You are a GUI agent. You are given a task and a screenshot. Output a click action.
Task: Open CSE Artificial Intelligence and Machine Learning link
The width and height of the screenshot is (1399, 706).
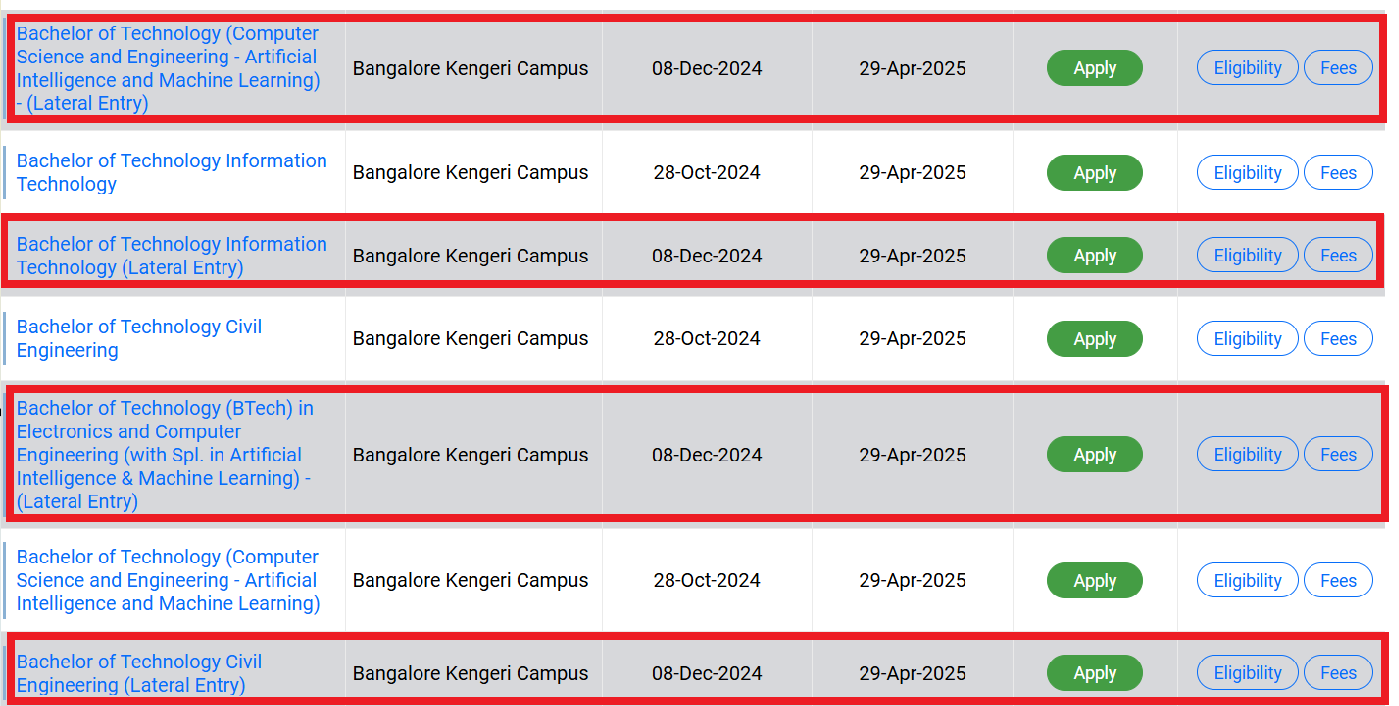tap(166, 580)
